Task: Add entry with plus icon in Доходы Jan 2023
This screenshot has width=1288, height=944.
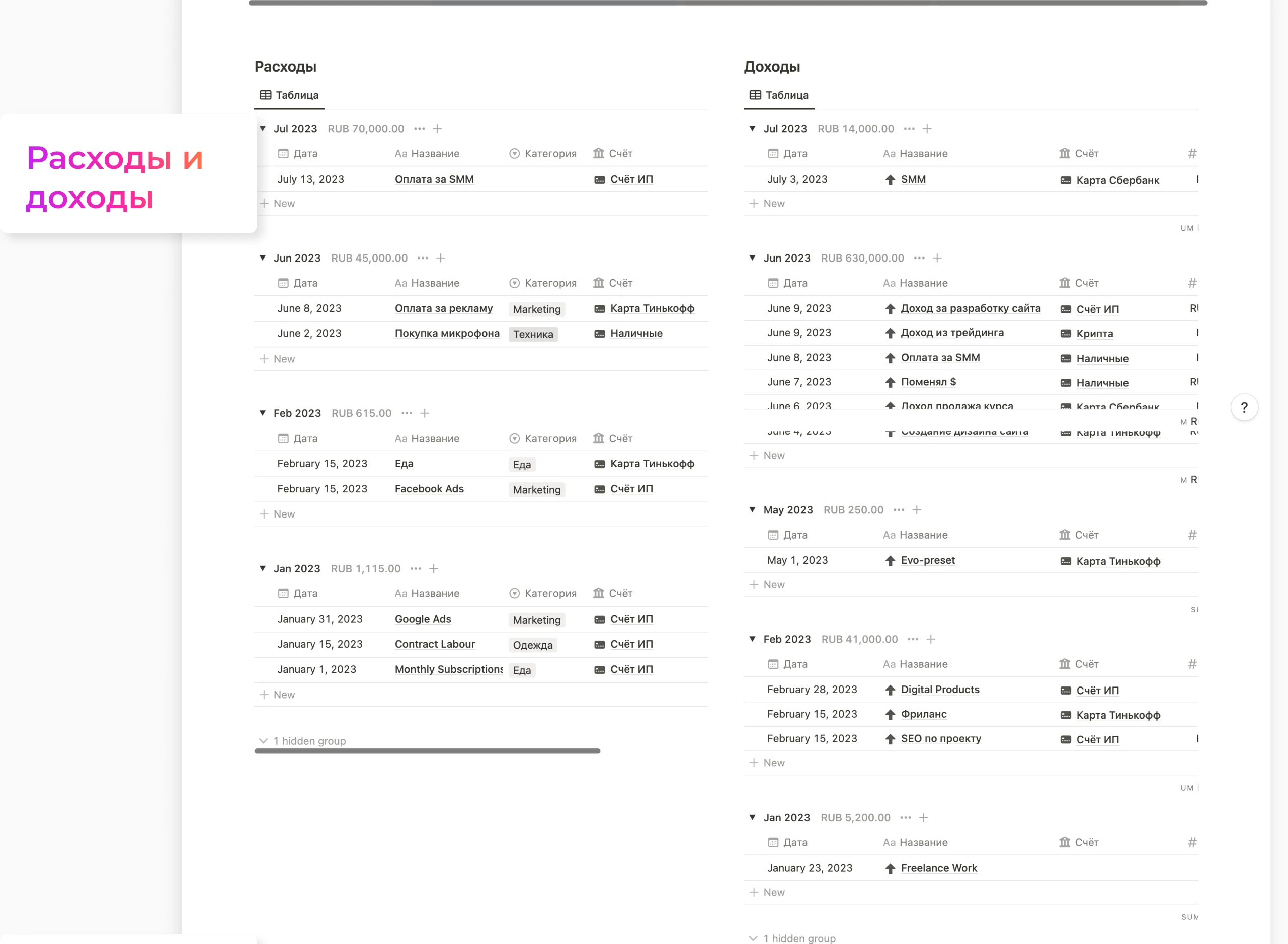Action: click(924, 817)
